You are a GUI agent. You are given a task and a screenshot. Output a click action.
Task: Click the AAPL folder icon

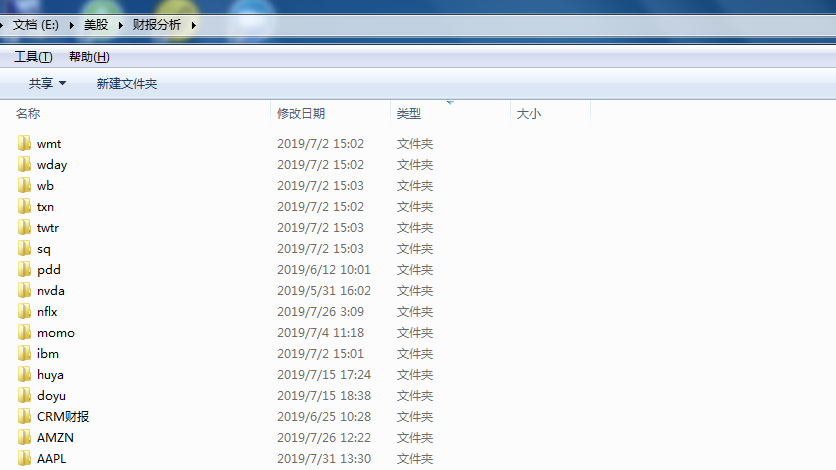point(24,458)
